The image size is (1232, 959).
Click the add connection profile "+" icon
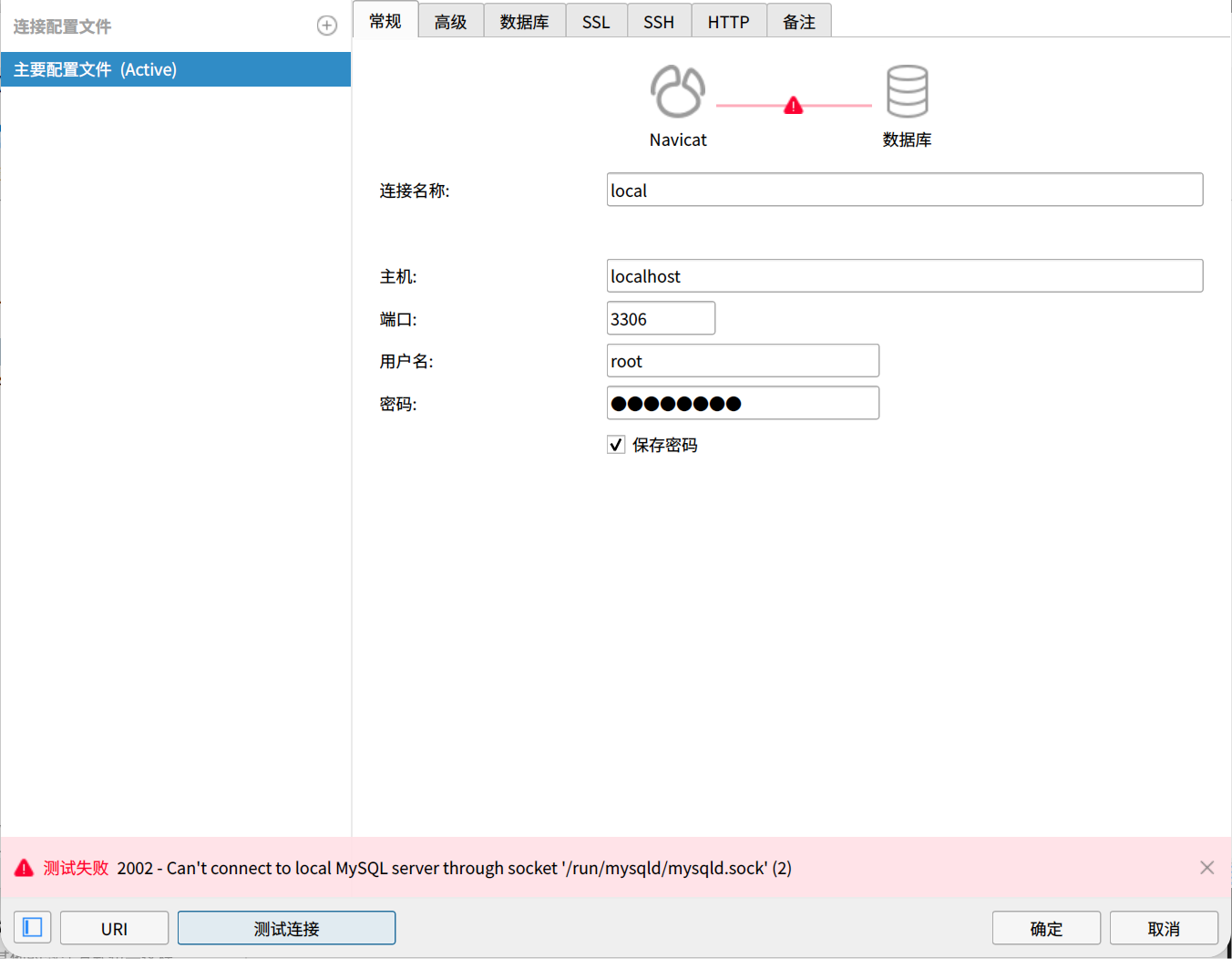(x=326, y=25)
